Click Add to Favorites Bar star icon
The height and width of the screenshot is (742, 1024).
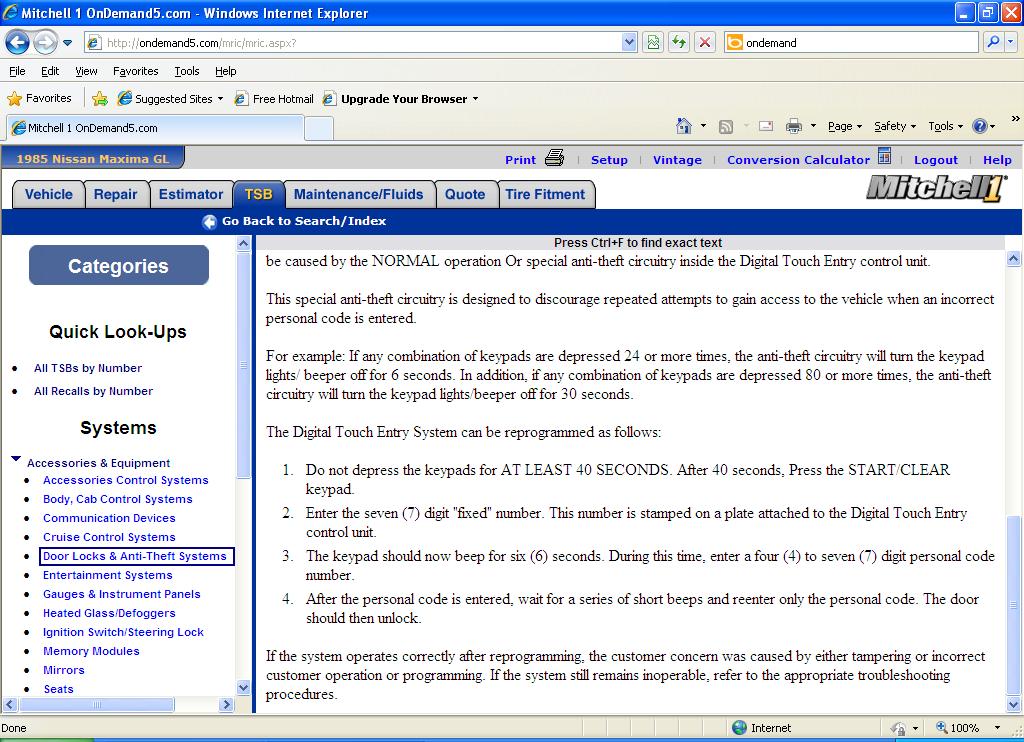coord(100,99)
